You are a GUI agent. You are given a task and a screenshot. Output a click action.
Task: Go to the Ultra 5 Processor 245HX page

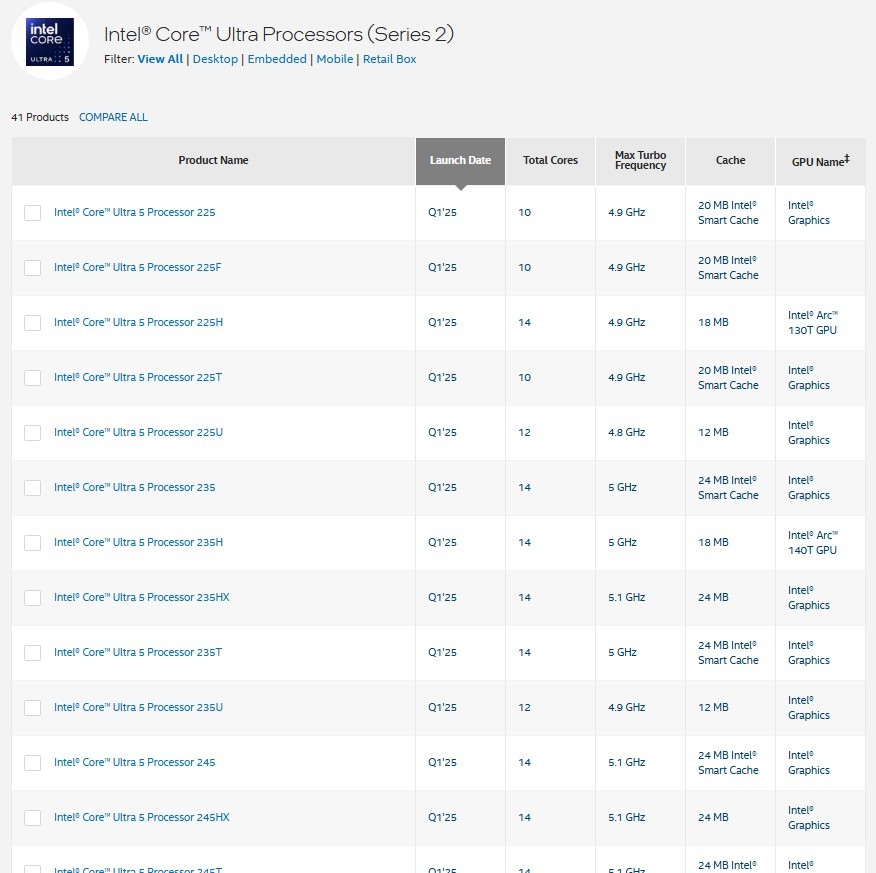(x=141, y=818)
